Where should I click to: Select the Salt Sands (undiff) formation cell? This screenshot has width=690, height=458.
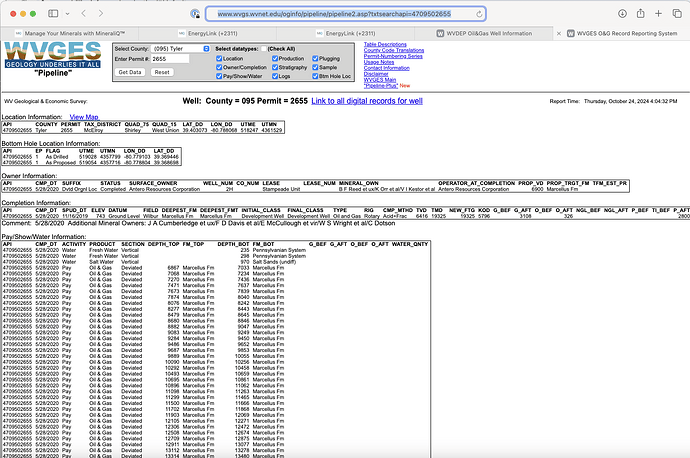point(274,262)
